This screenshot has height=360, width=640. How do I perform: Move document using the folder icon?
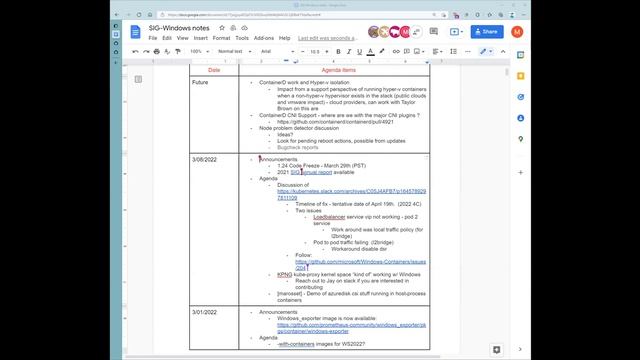(233, 28)
